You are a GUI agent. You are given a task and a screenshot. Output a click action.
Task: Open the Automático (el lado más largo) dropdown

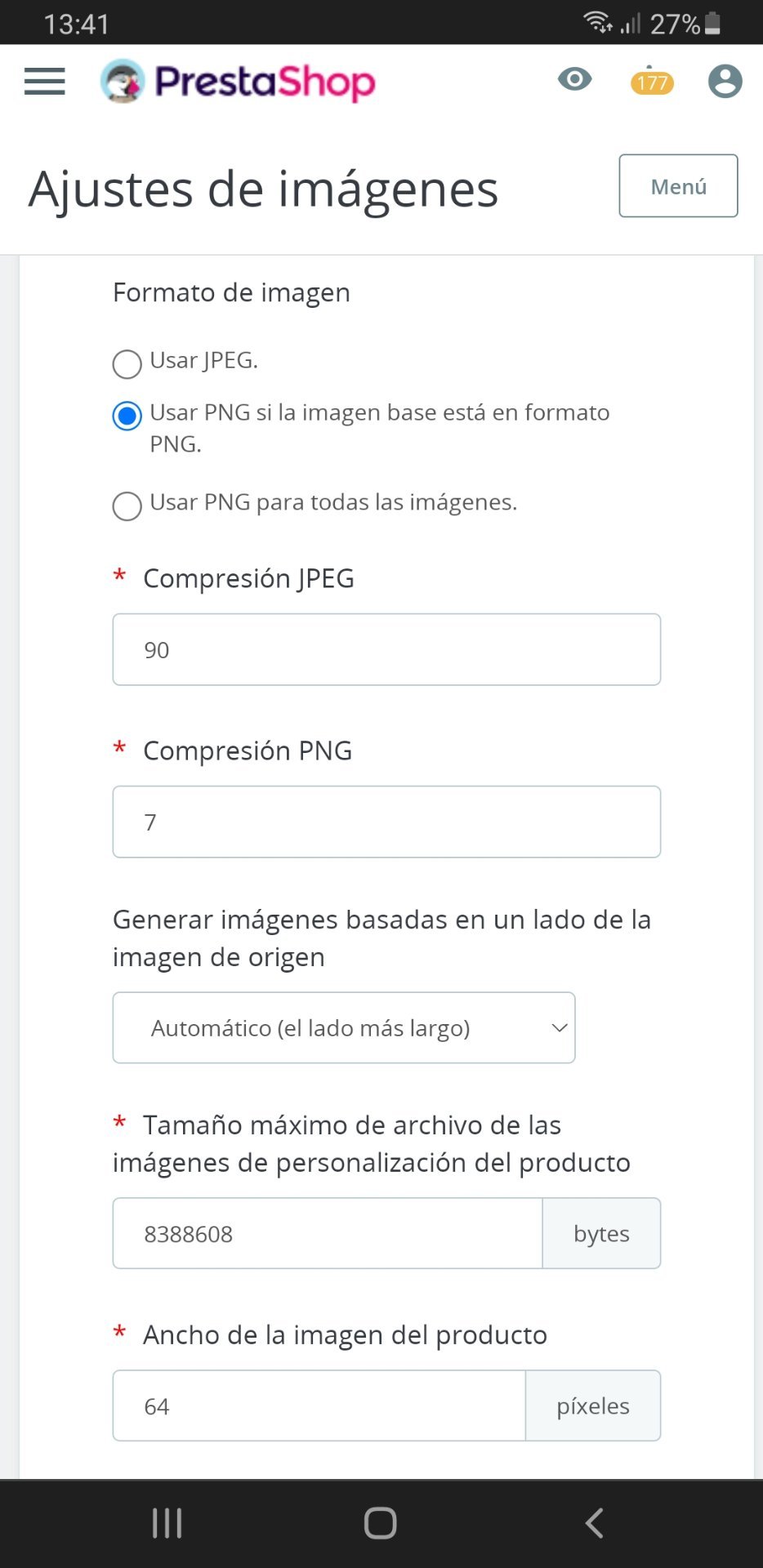point(344,1027)
